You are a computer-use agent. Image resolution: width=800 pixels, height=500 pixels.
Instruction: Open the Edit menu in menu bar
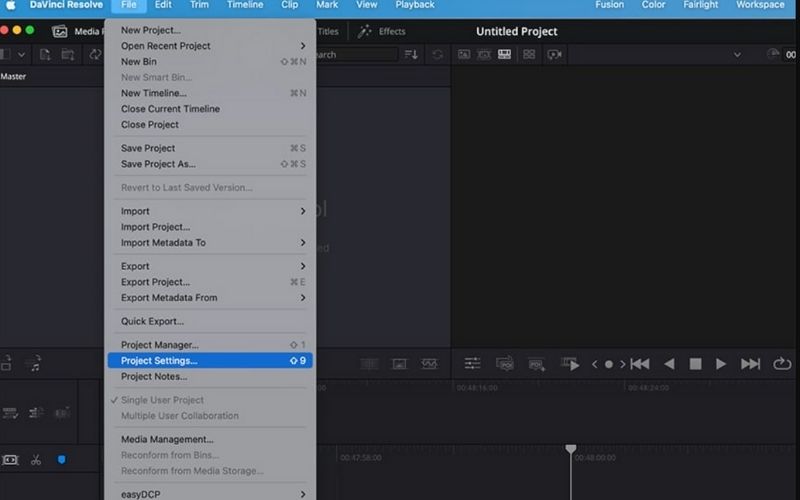(163, 5)
